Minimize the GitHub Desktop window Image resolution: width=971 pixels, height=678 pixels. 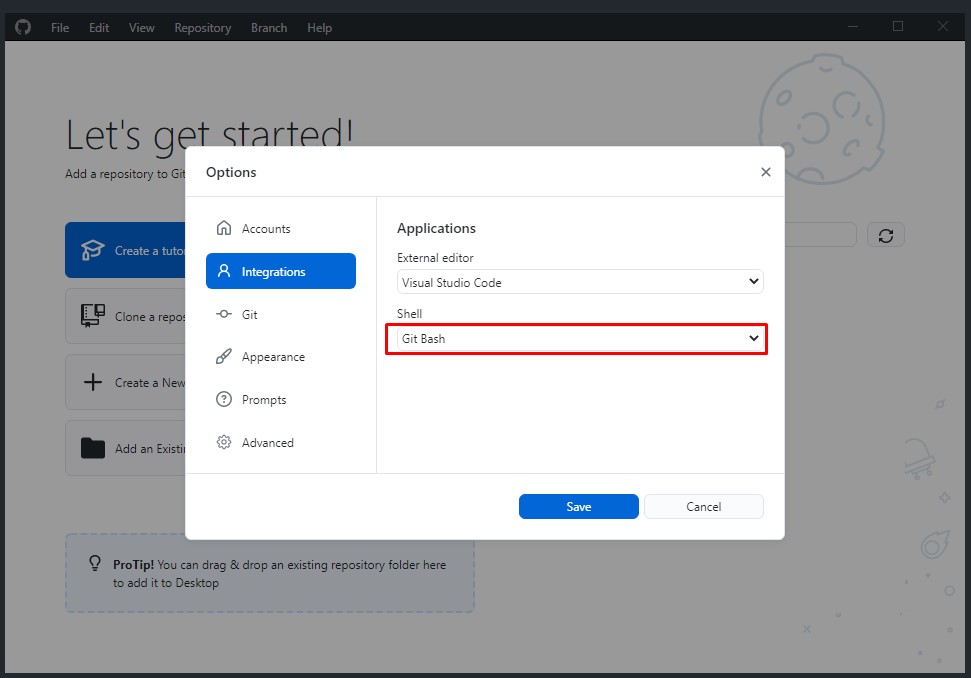(x=853, y=27)
